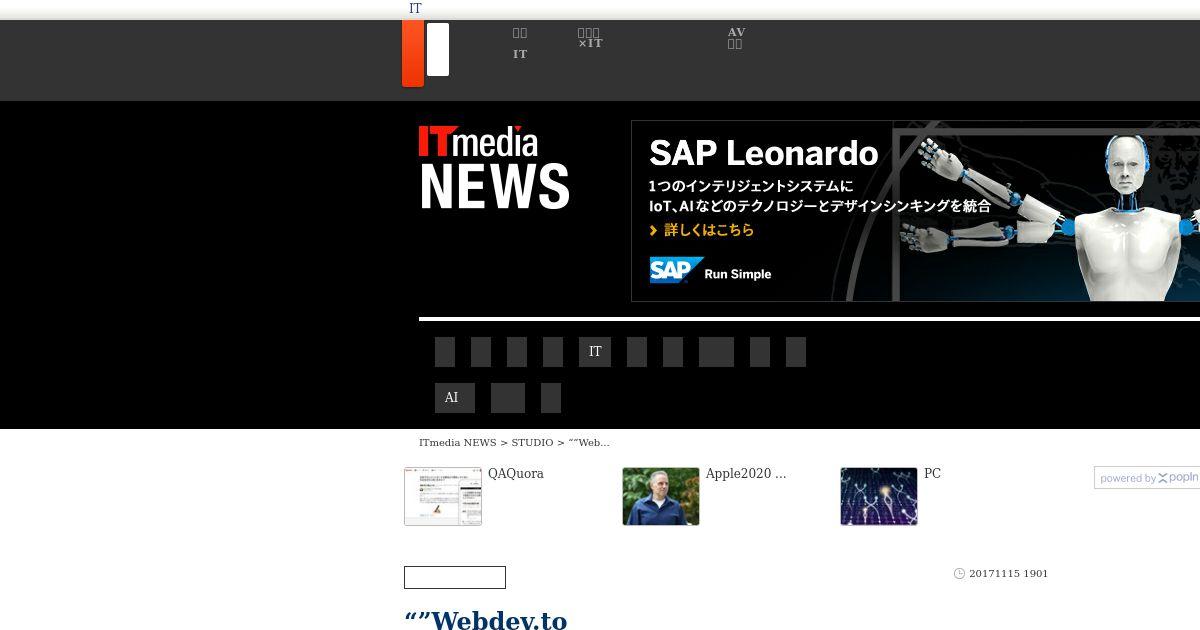The width and height of the screenshot is (1200, 630).
Task: Click the SAP Leonardo banner ad
Action: [915, 211]
